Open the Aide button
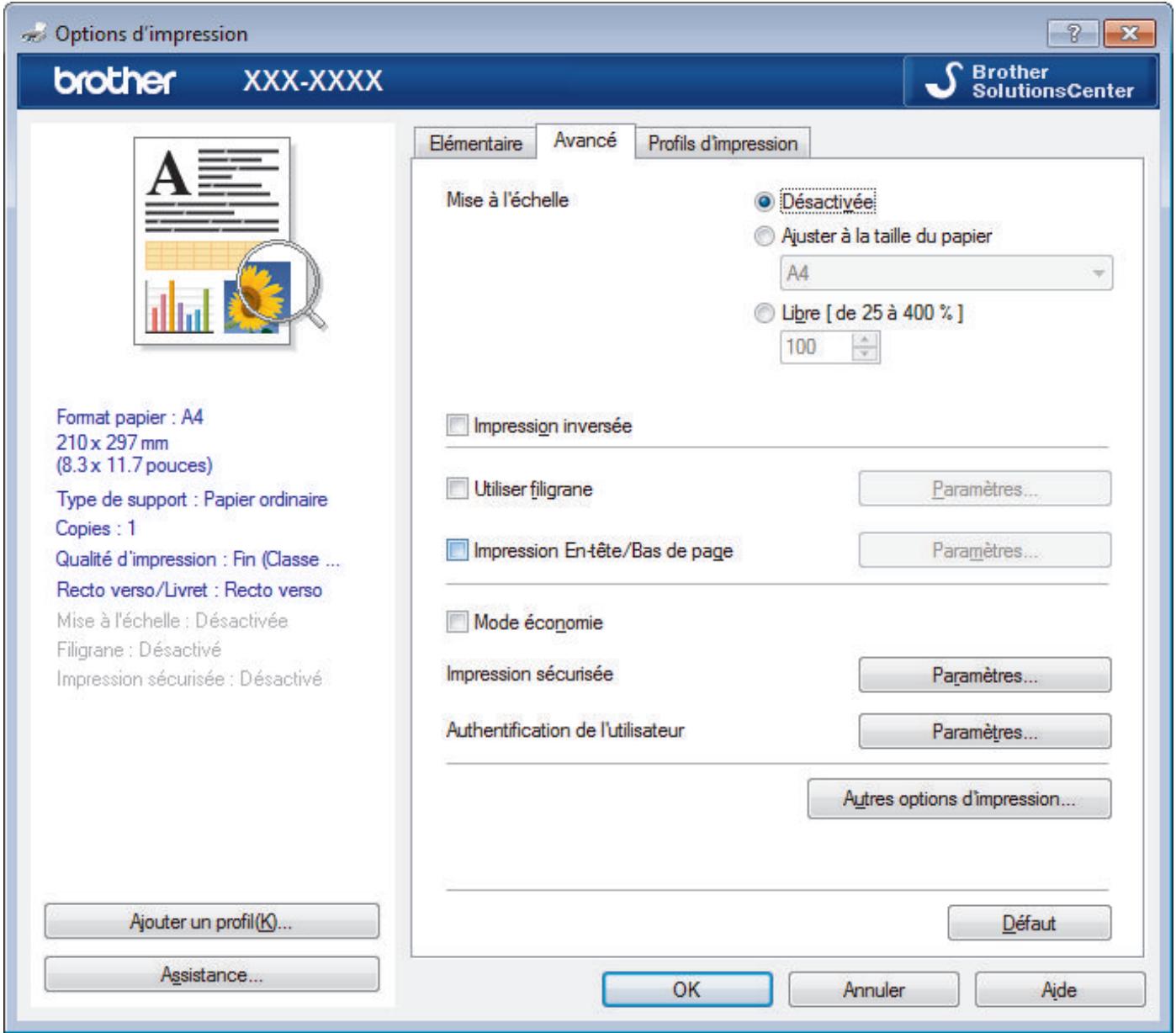The width and height of the screenshot is (1176, 1033). [x=1059, y=989]
